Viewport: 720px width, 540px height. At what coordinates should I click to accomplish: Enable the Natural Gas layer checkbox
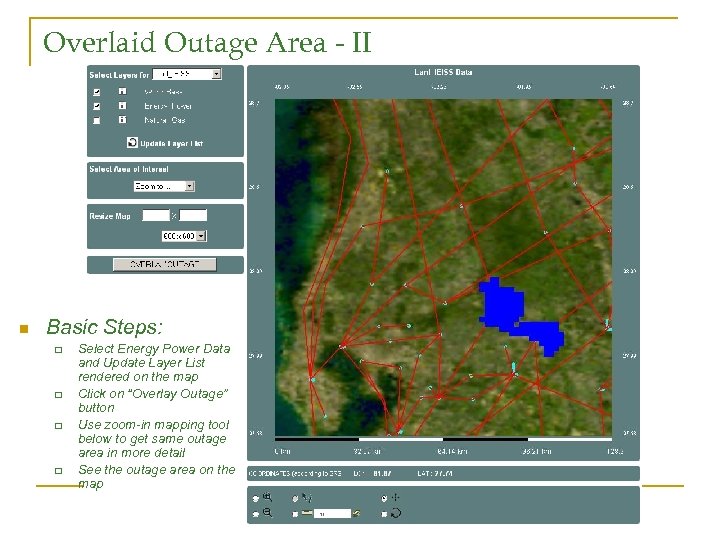pos(96,121)
